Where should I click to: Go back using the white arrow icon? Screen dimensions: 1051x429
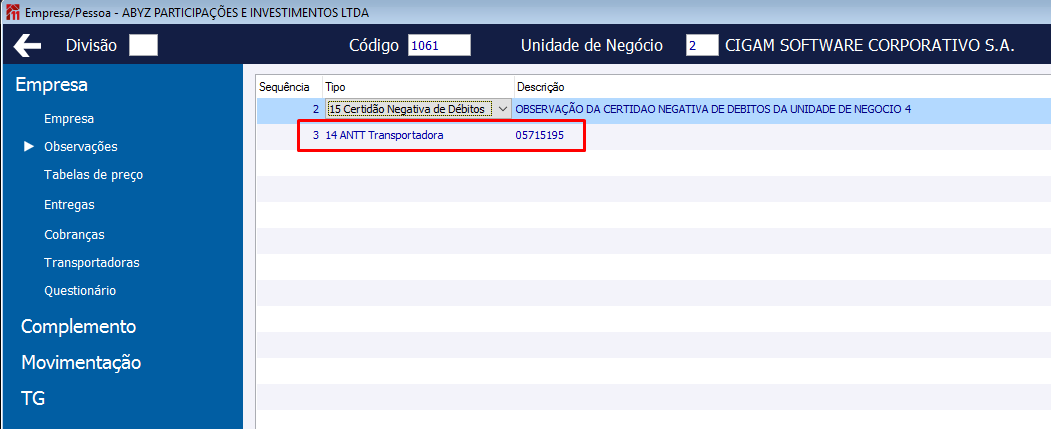[27, 46]
